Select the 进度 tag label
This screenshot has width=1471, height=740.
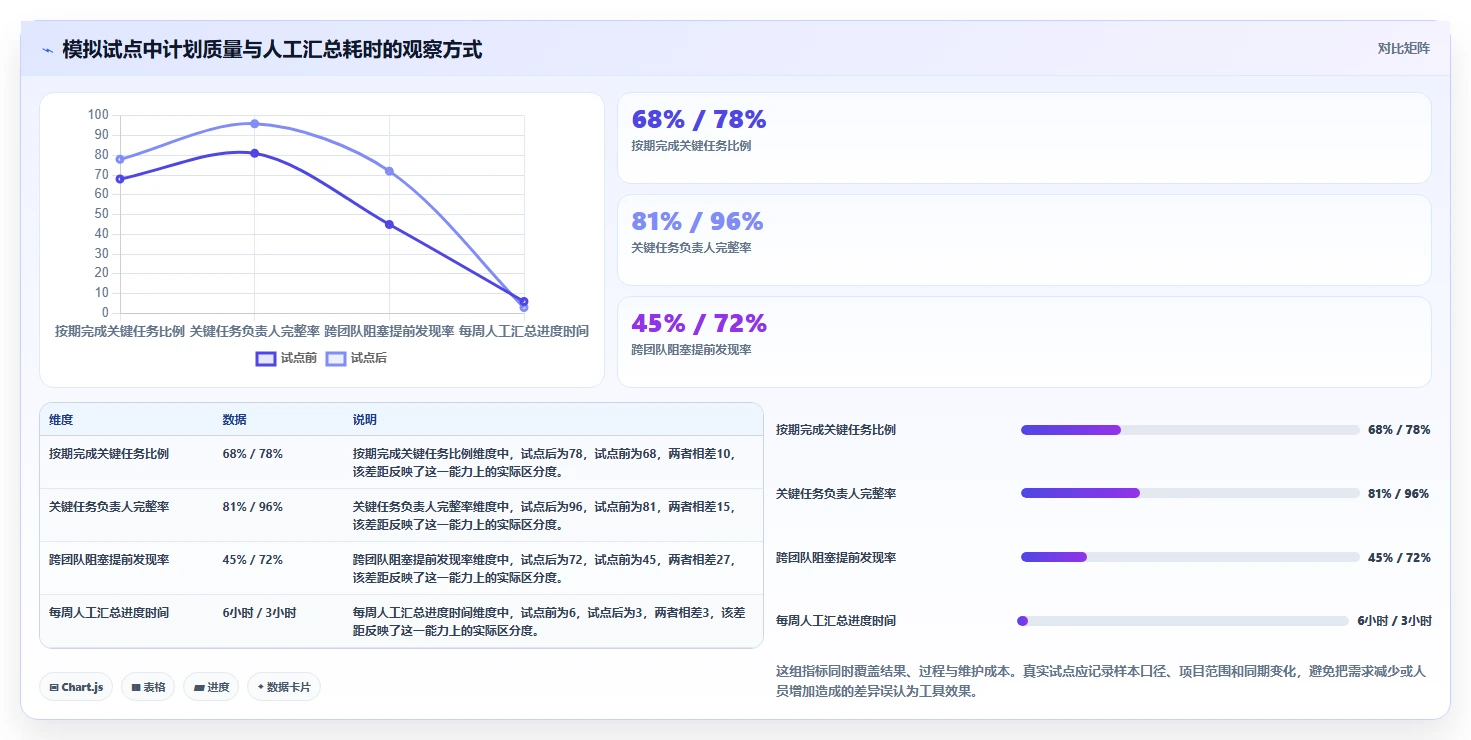[218, 687]
